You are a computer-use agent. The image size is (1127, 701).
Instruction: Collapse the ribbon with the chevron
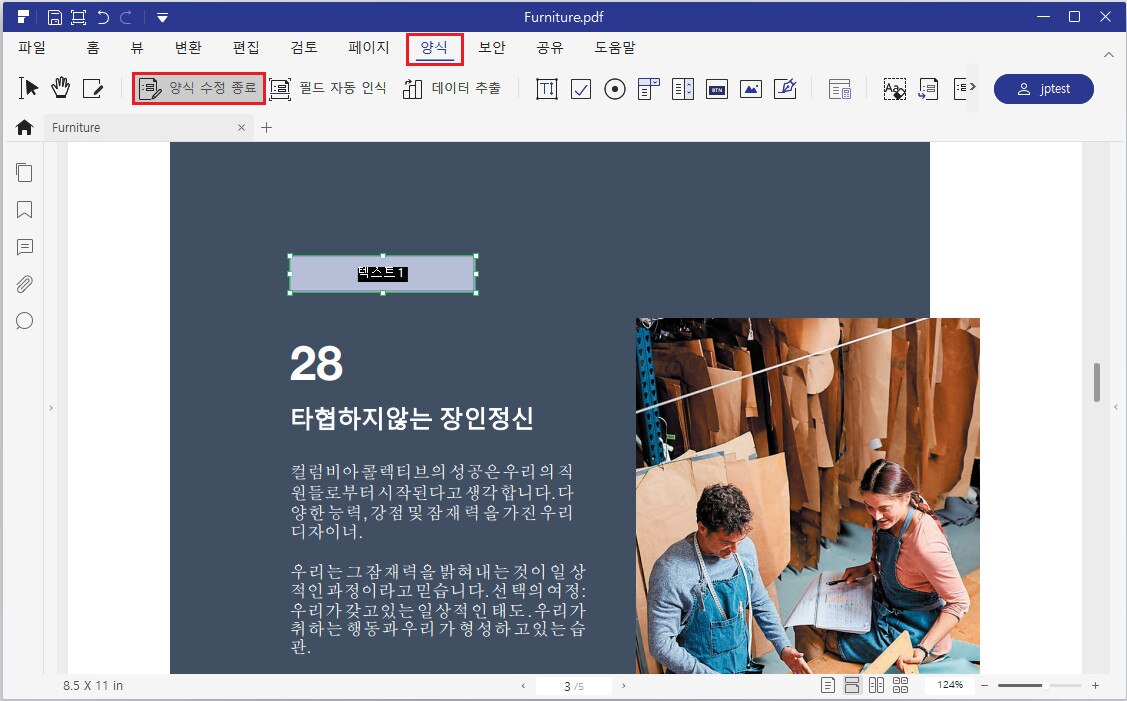click(x=1108, y=55)
